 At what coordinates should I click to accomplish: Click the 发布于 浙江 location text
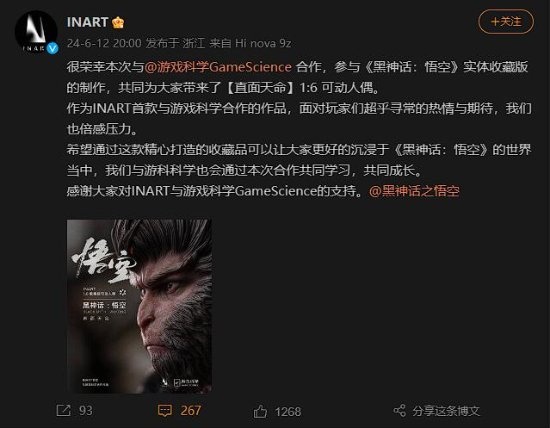click(x=175, y=43)
